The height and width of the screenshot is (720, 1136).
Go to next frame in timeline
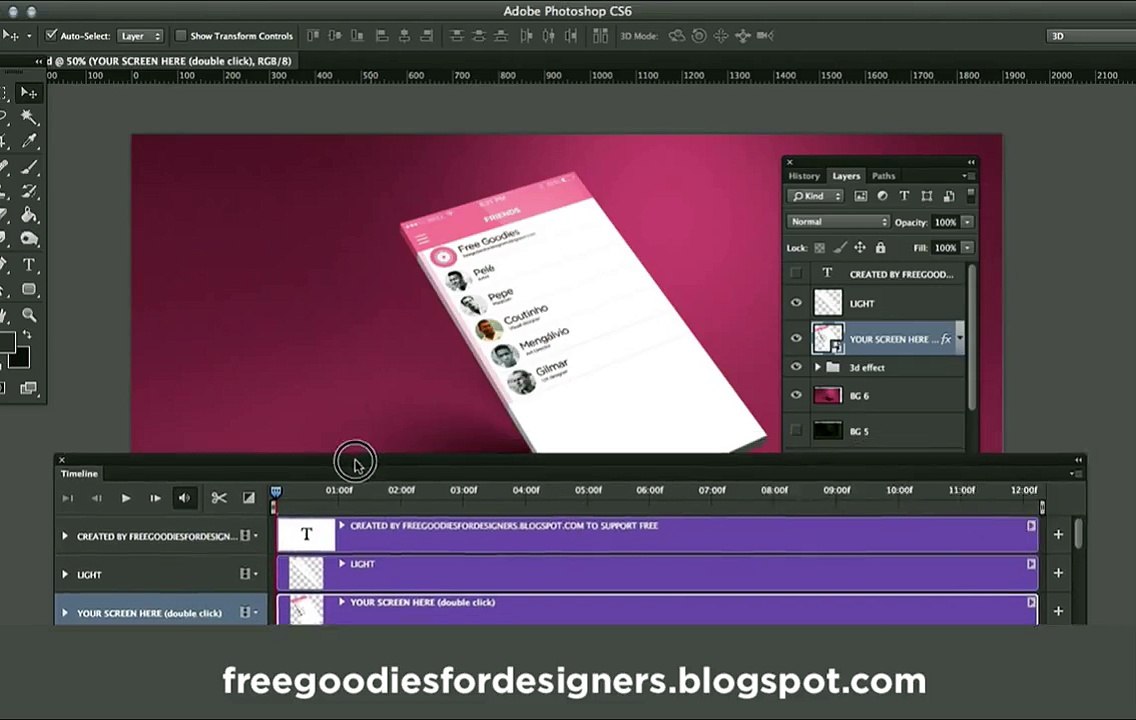155,498
